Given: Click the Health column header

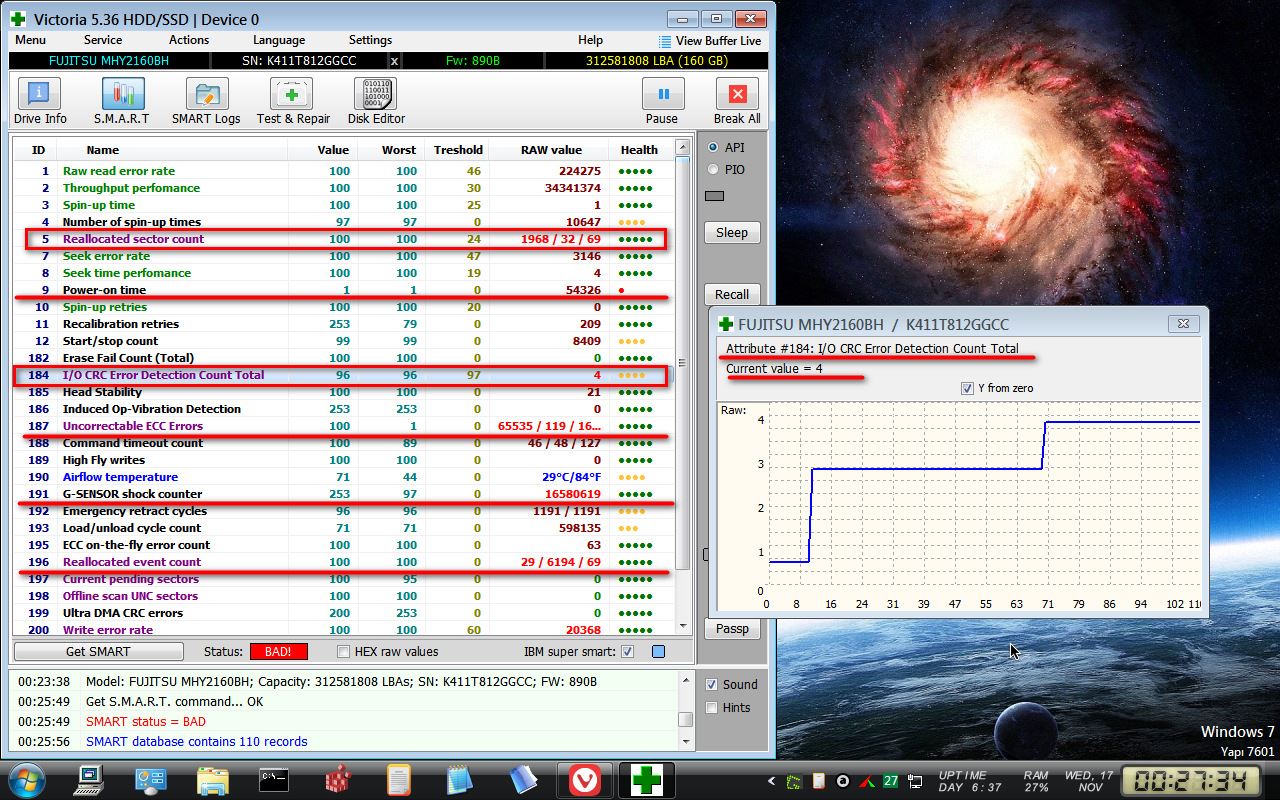Looking at the screenshot, I should pyautogui.click(x=639, y=150).
